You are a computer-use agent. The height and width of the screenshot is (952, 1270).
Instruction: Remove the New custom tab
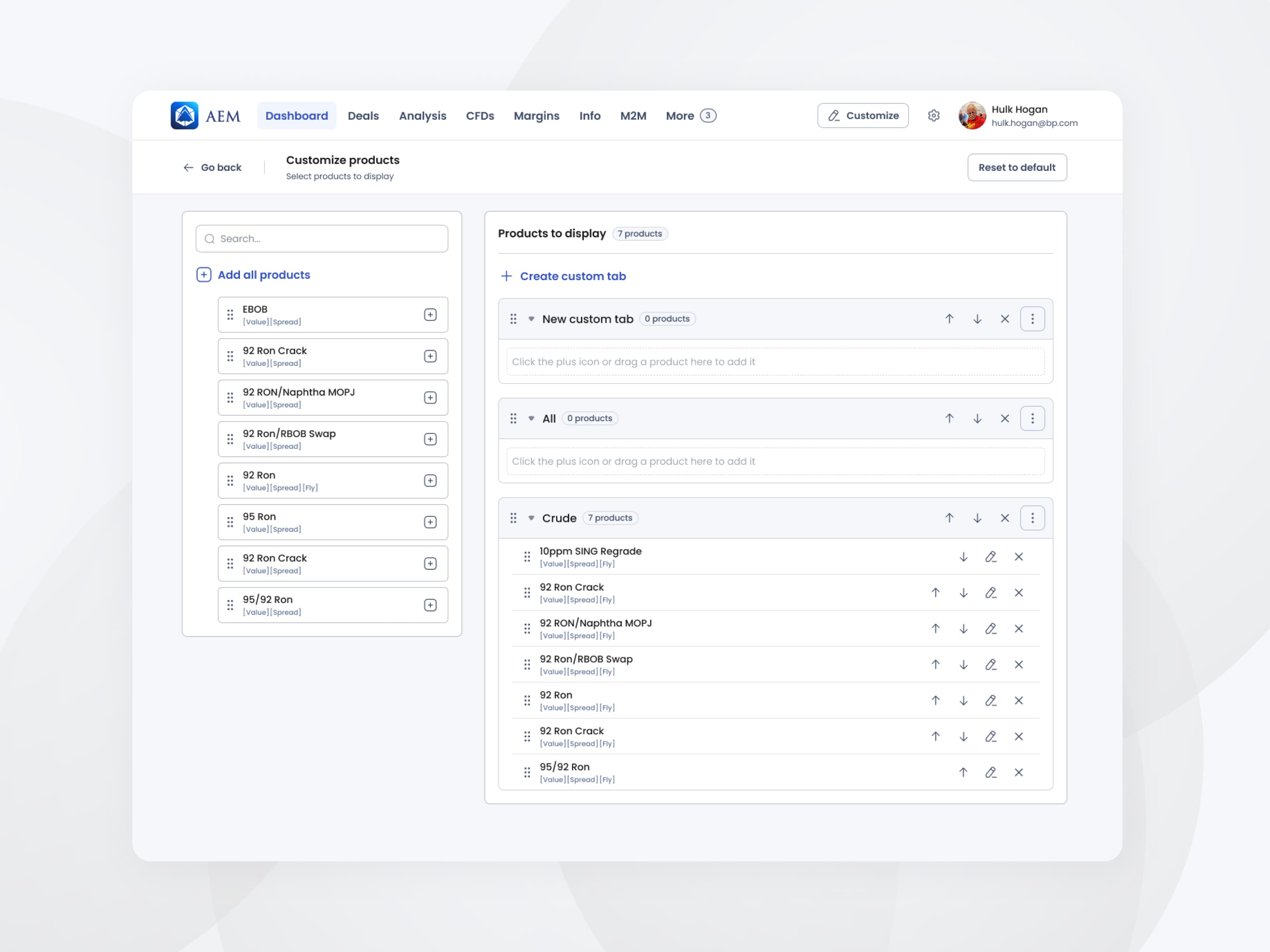(x=1005, y=319)
